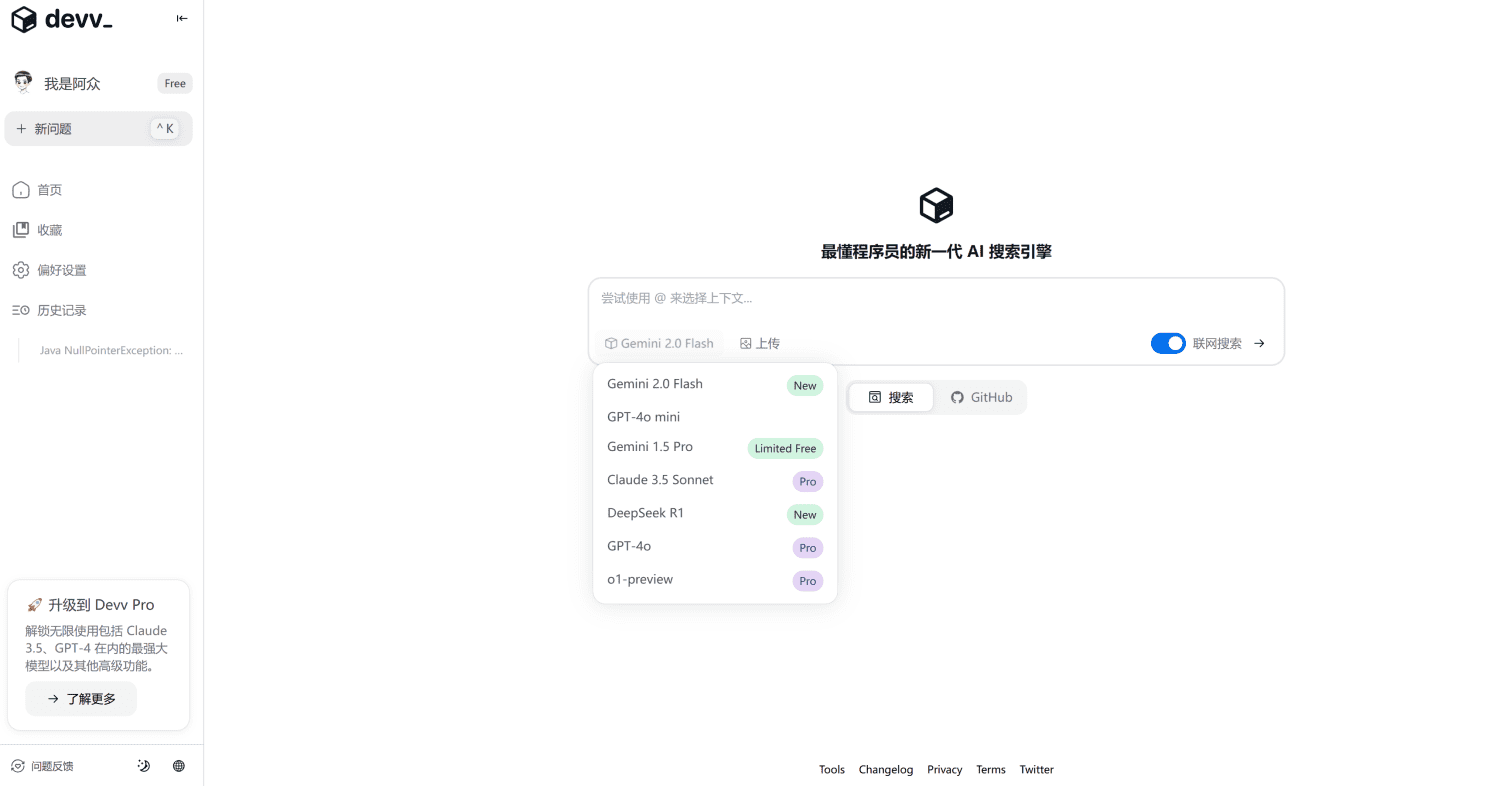Click 了解更多 in the Devv Pro card
1500x786 pixels.
pyautogui.click(x=81, y=699)
